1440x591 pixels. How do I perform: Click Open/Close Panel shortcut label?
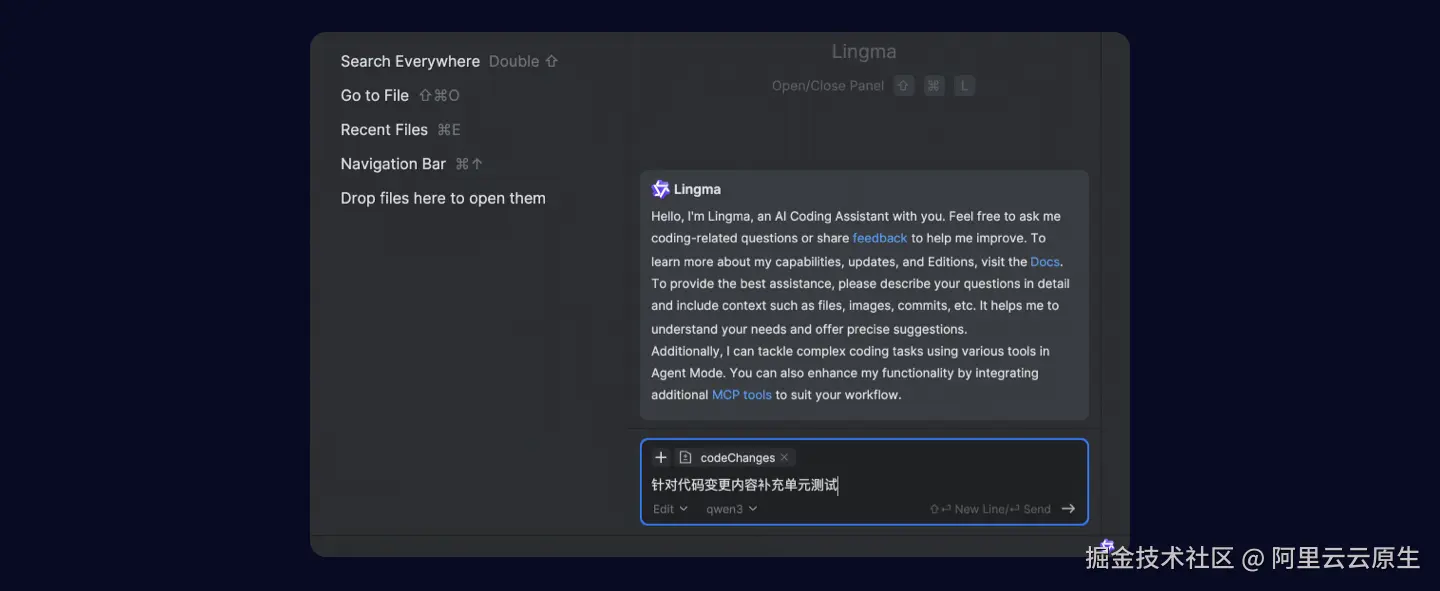pyautogui.click(x=828, y=86)
